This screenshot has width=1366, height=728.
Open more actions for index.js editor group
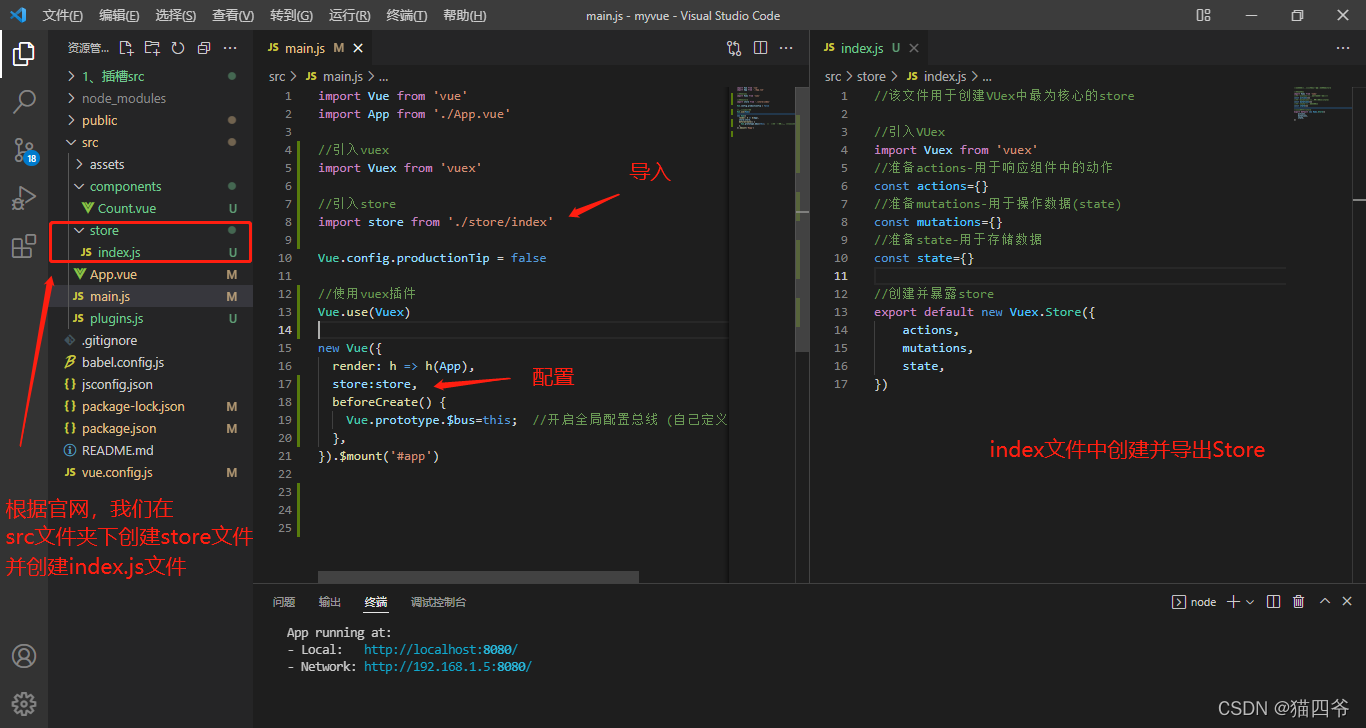(x=1344, y=48)
